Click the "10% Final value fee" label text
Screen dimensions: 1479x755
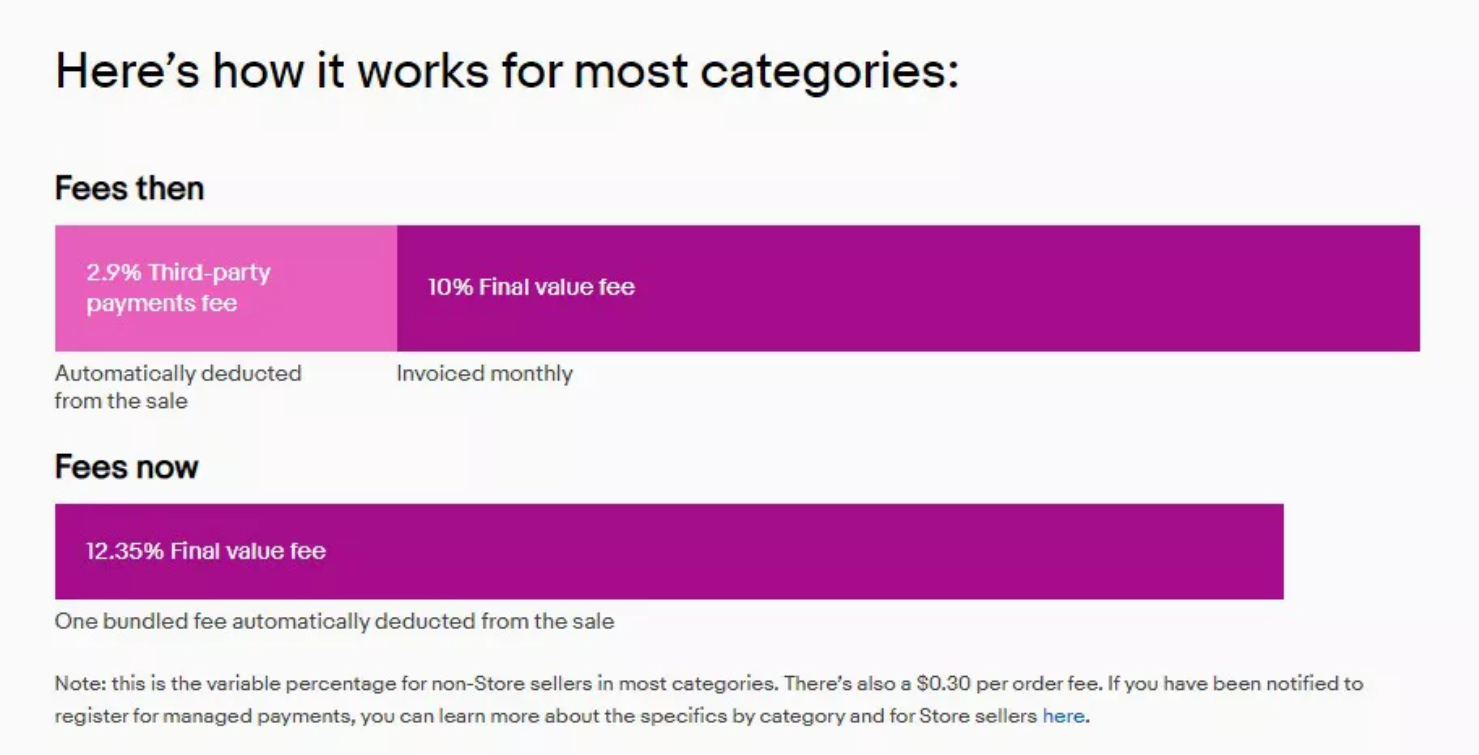(531, 287)
